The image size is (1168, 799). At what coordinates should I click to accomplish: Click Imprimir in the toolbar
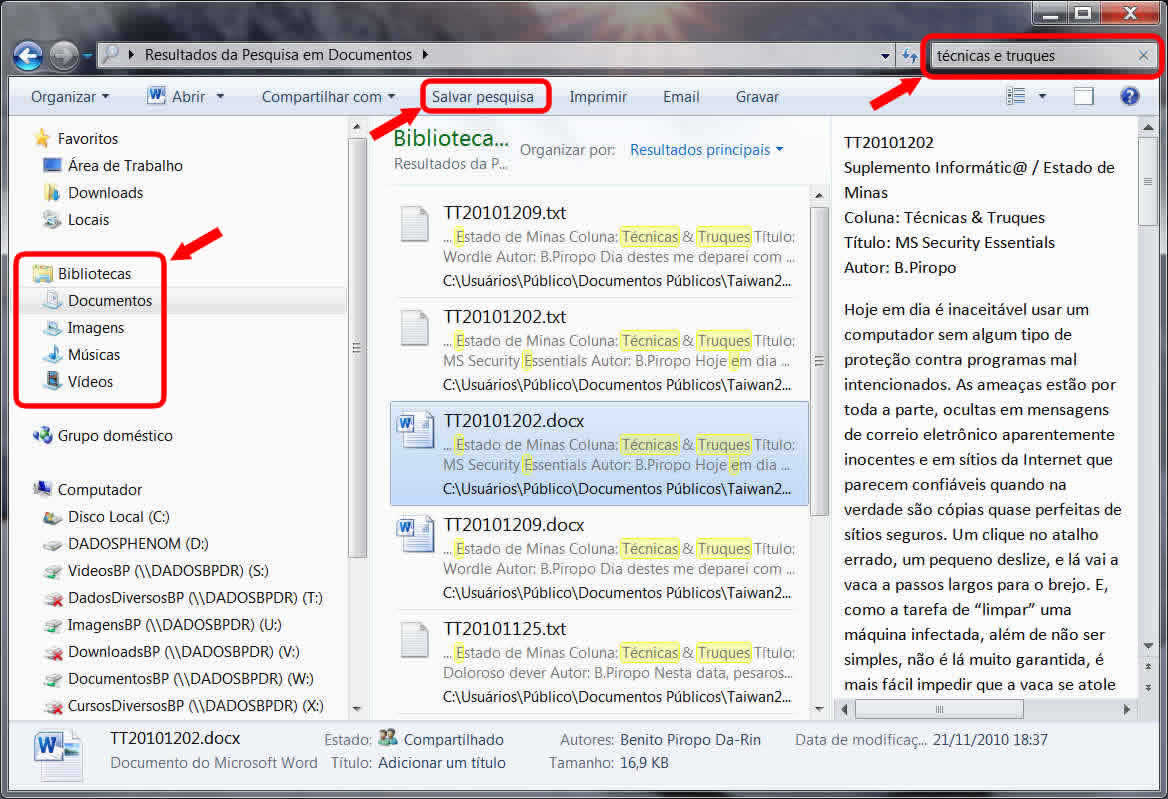coord(598,97)
